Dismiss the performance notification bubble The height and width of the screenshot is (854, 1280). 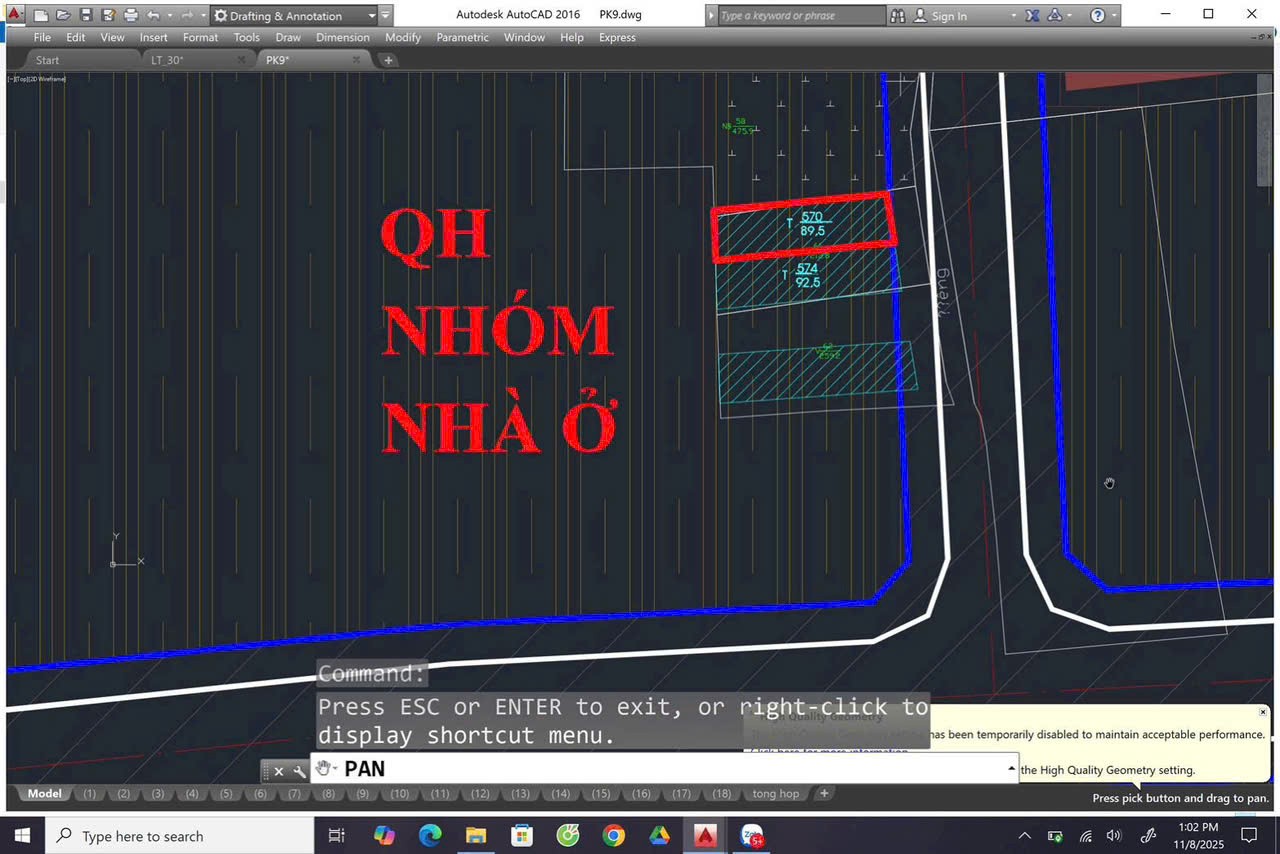1262,712
